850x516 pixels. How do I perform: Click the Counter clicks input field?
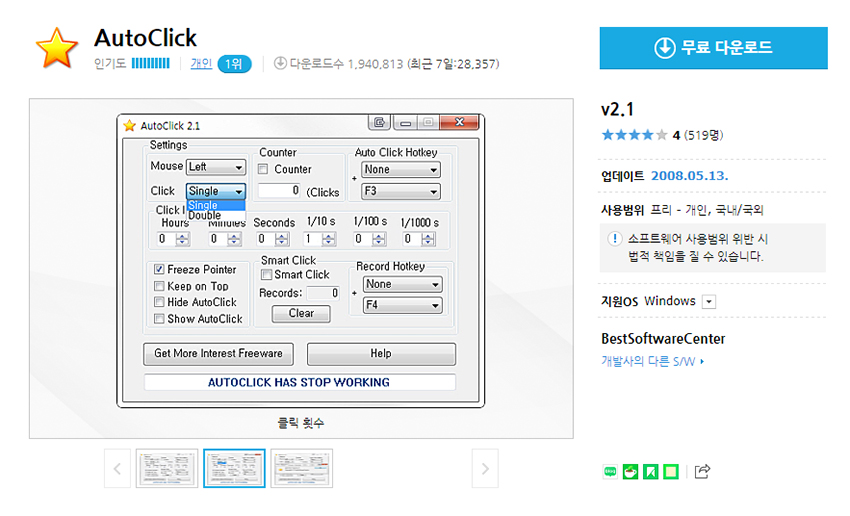279,190
